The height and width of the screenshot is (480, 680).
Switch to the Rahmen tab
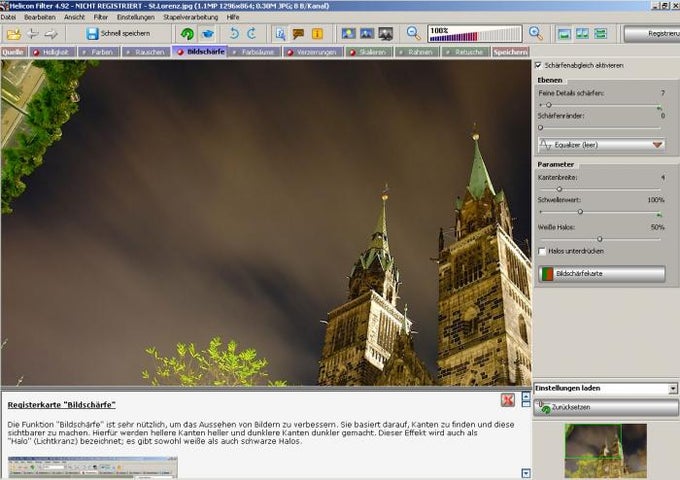click(x=415, y=52)
